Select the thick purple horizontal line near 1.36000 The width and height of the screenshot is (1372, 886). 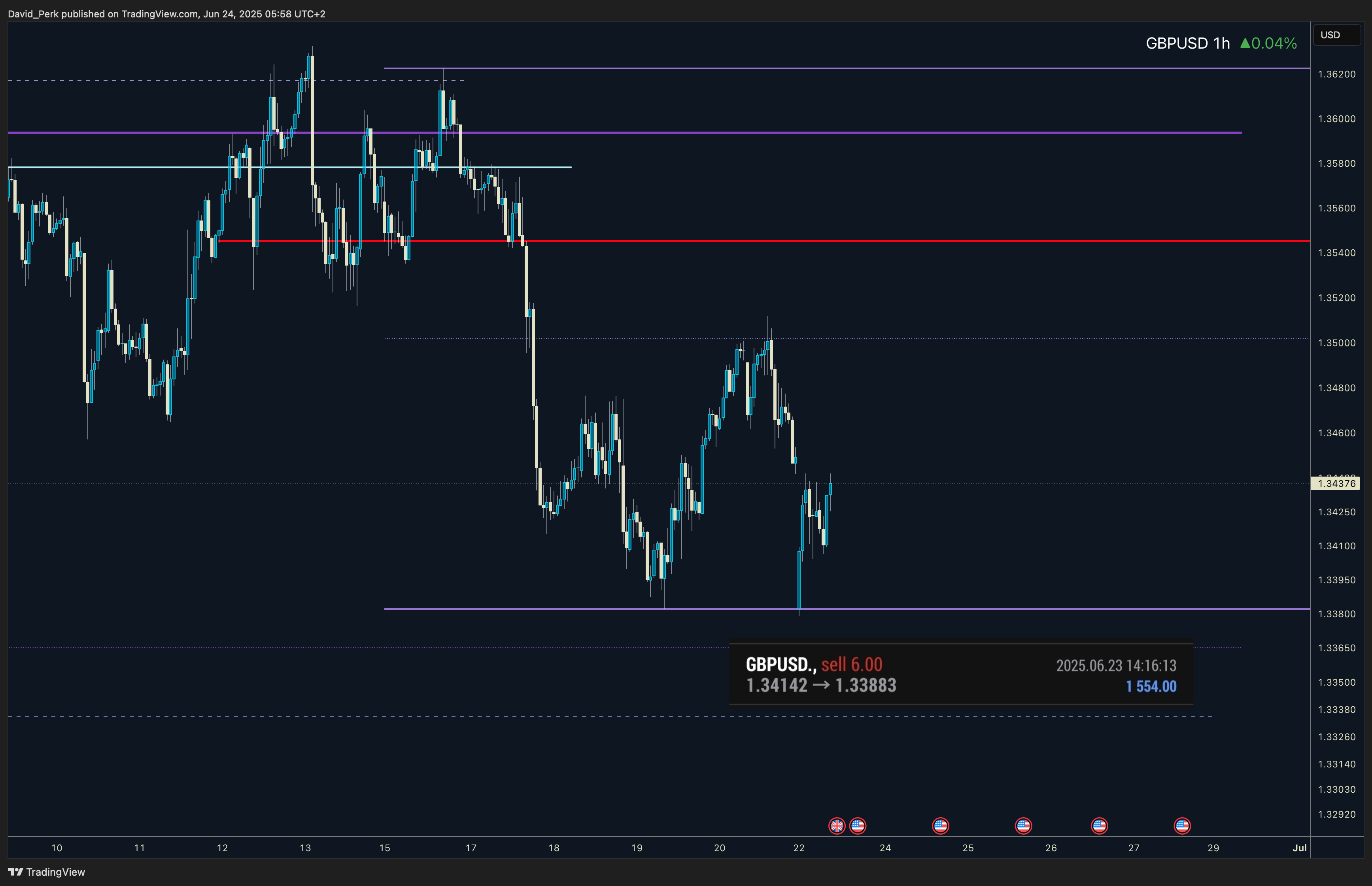[x=624, y=133]
